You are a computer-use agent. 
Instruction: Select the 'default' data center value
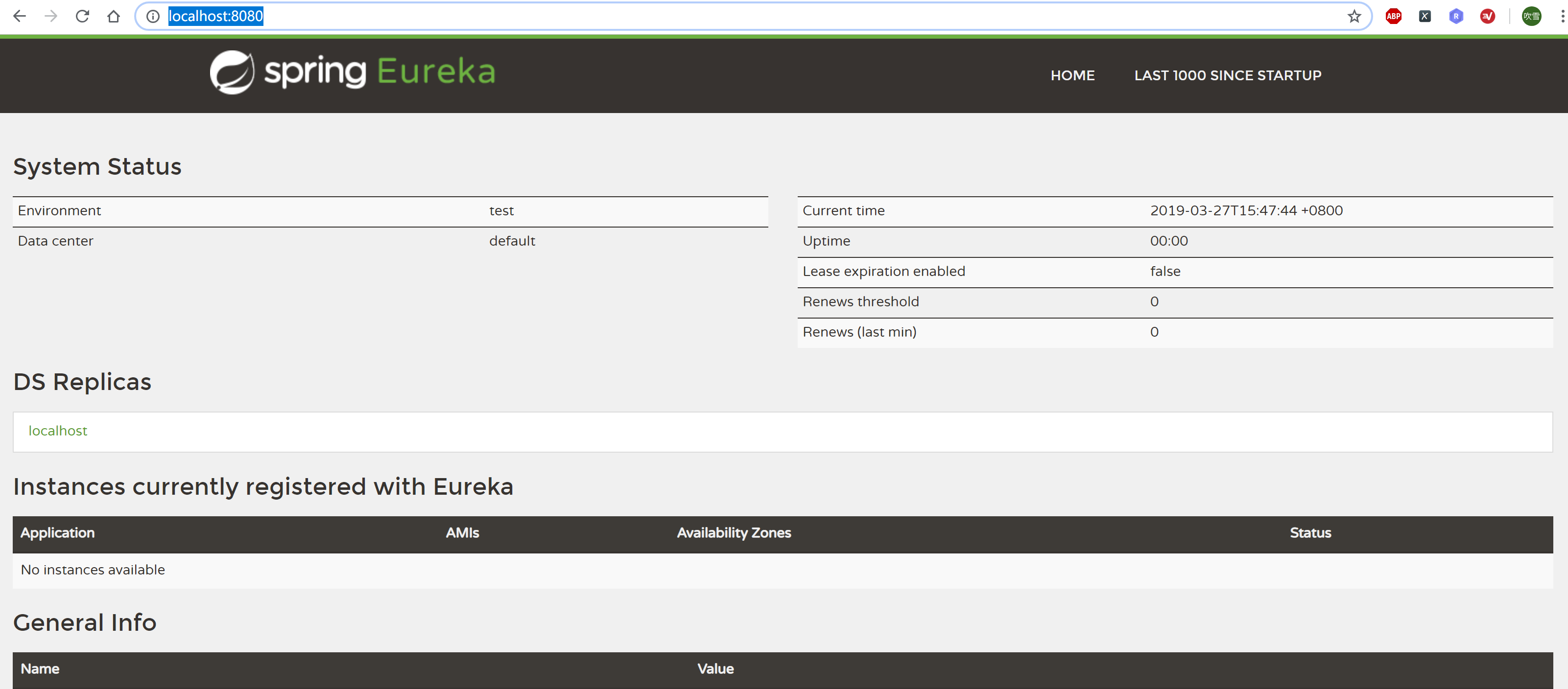coord(512,241)
